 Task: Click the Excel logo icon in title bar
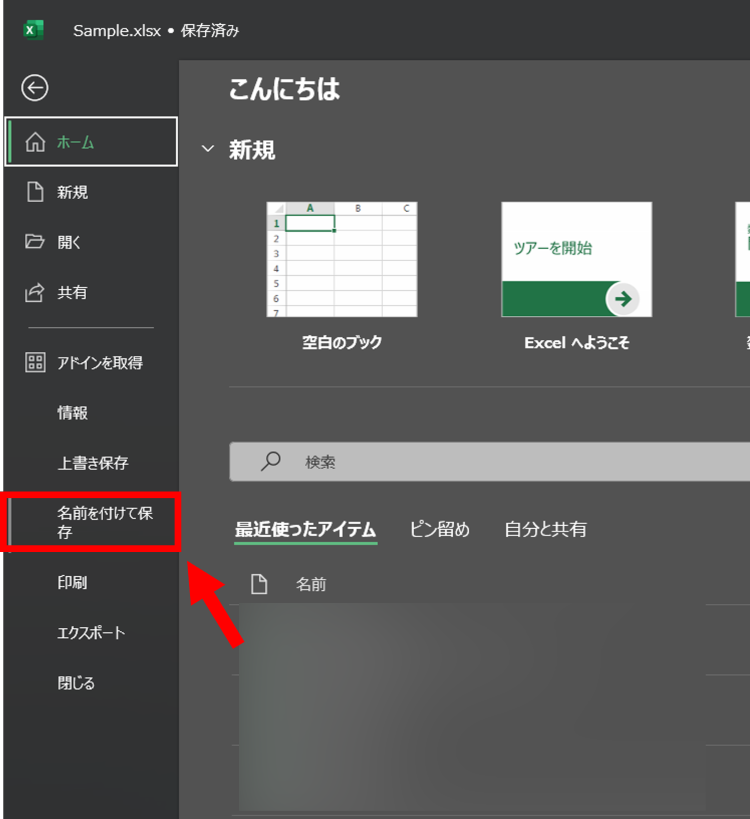(33, 30)
